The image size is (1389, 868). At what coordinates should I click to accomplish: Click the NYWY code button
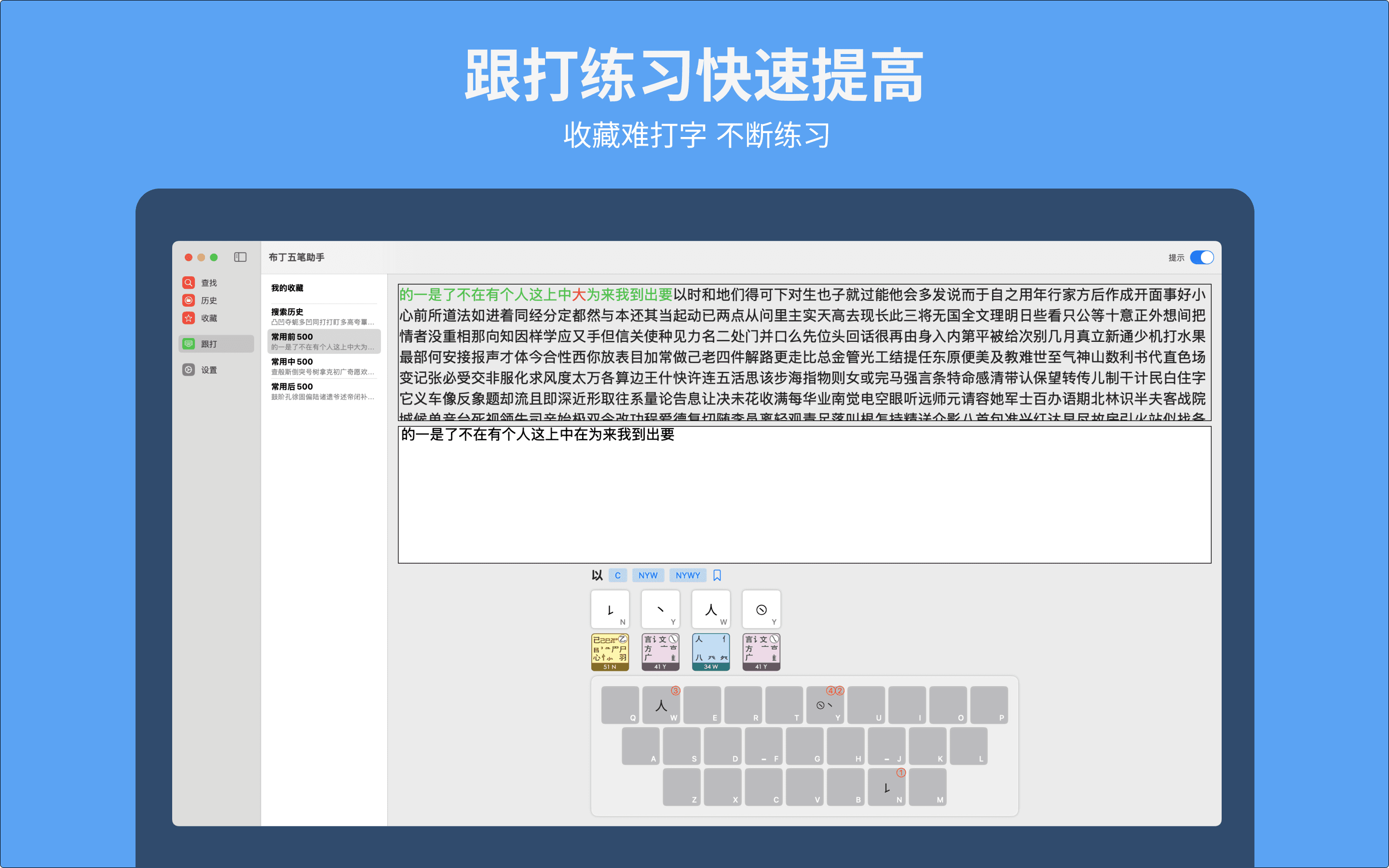point(687,575)
